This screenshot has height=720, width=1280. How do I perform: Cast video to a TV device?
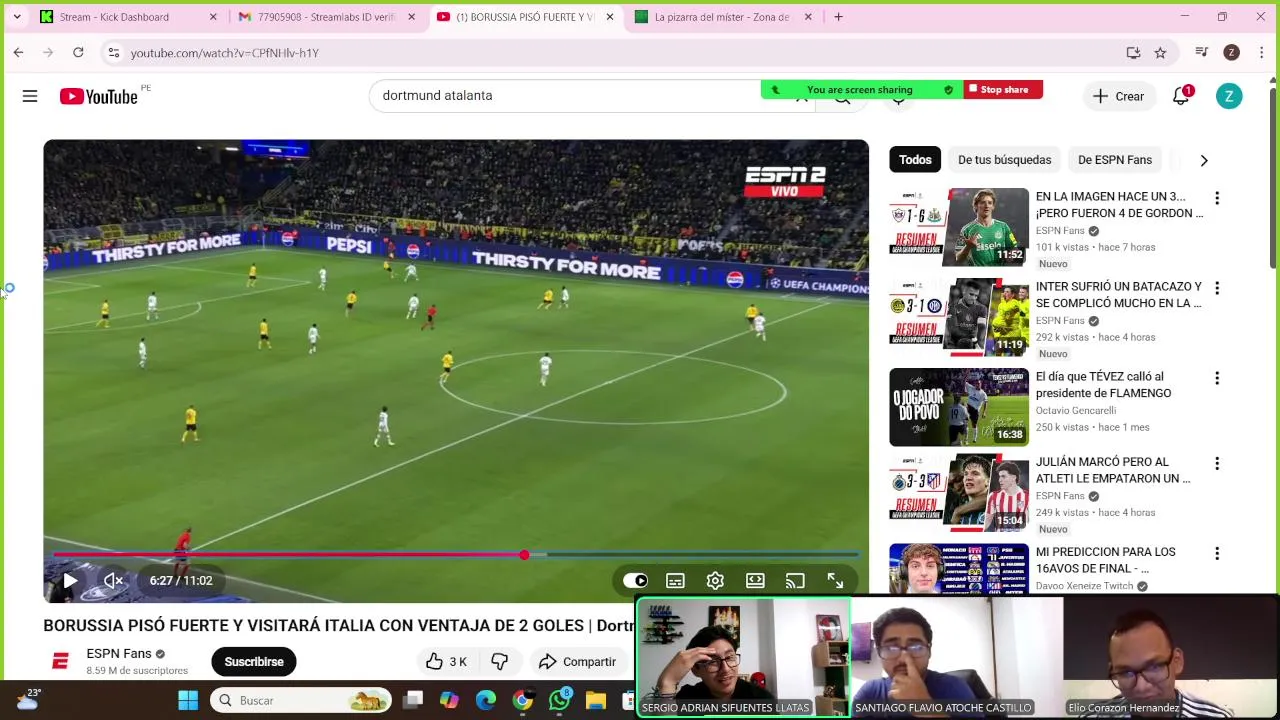(795, 580)
